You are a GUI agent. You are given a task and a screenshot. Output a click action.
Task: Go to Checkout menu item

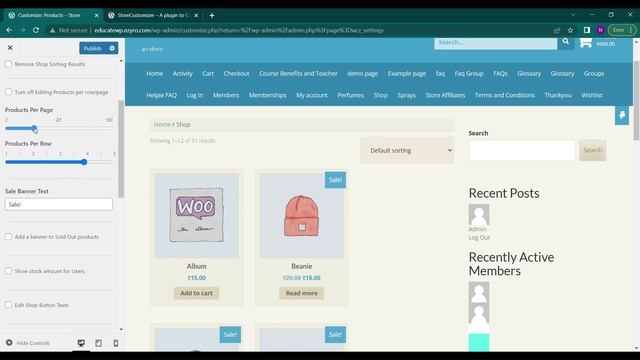pyautogui.click(x=236, y=73)
